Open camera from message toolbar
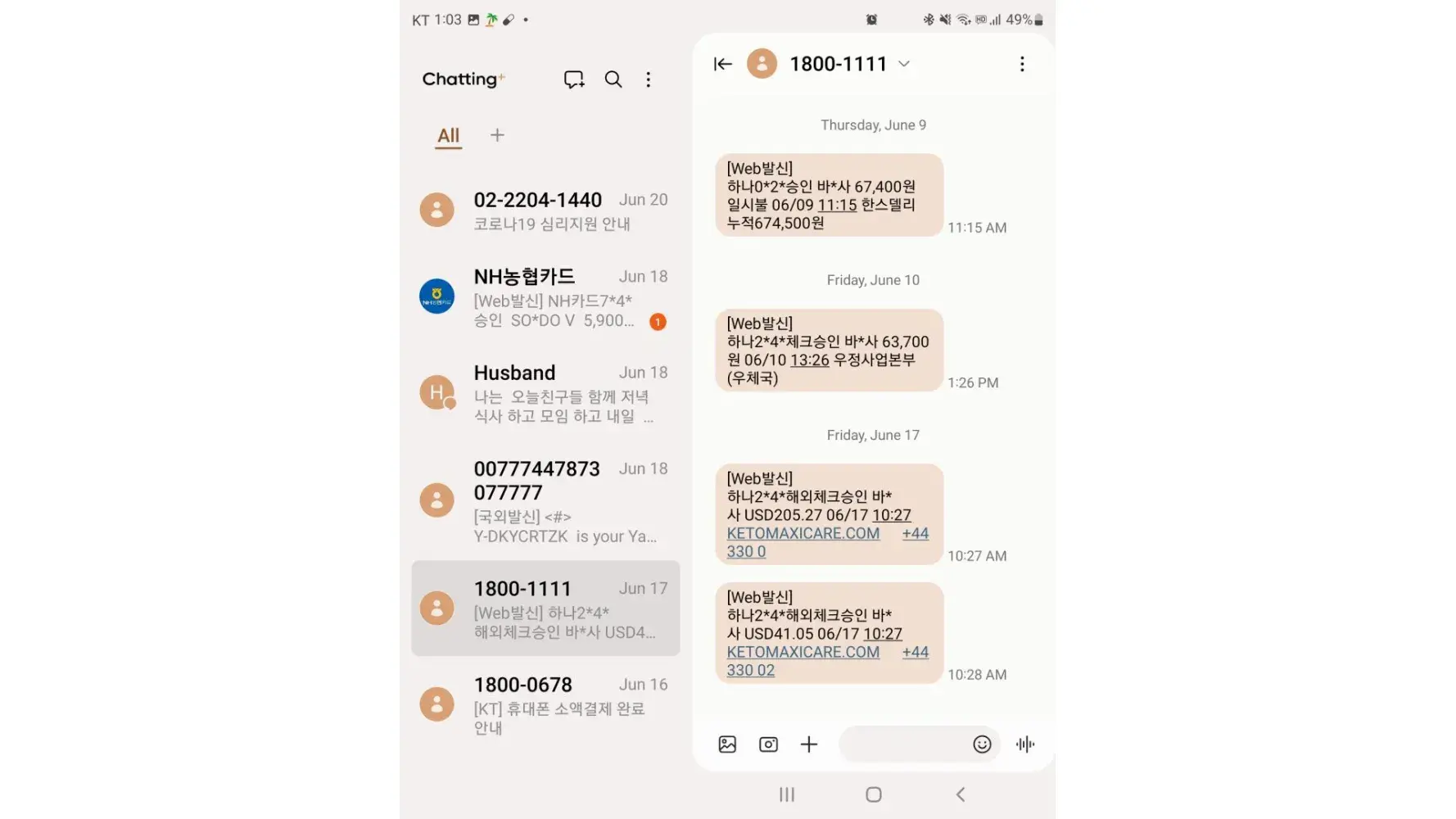The width and height of the screenshot is (1456, 819). click(x=768, y=744)
